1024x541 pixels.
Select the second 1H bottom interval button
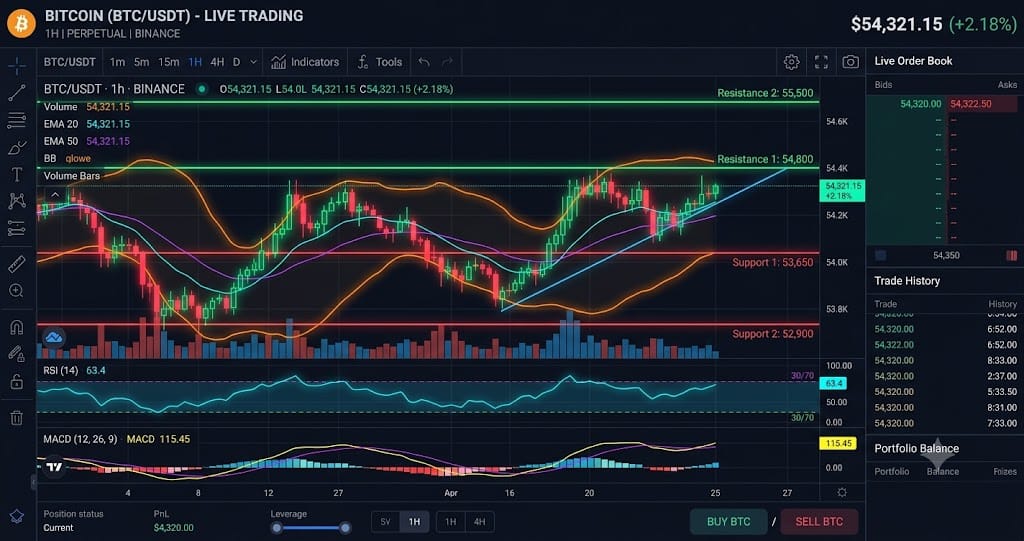pos(451,521)
